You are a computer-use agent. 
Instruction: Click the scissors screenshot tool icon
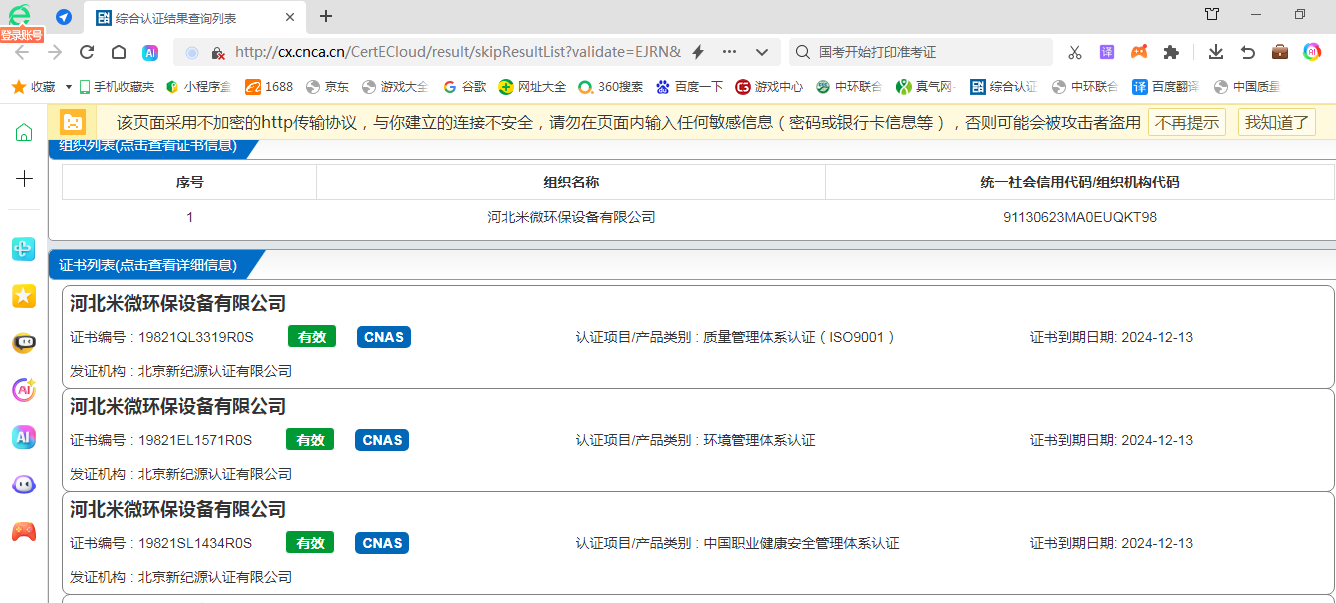pos(1075,52)
